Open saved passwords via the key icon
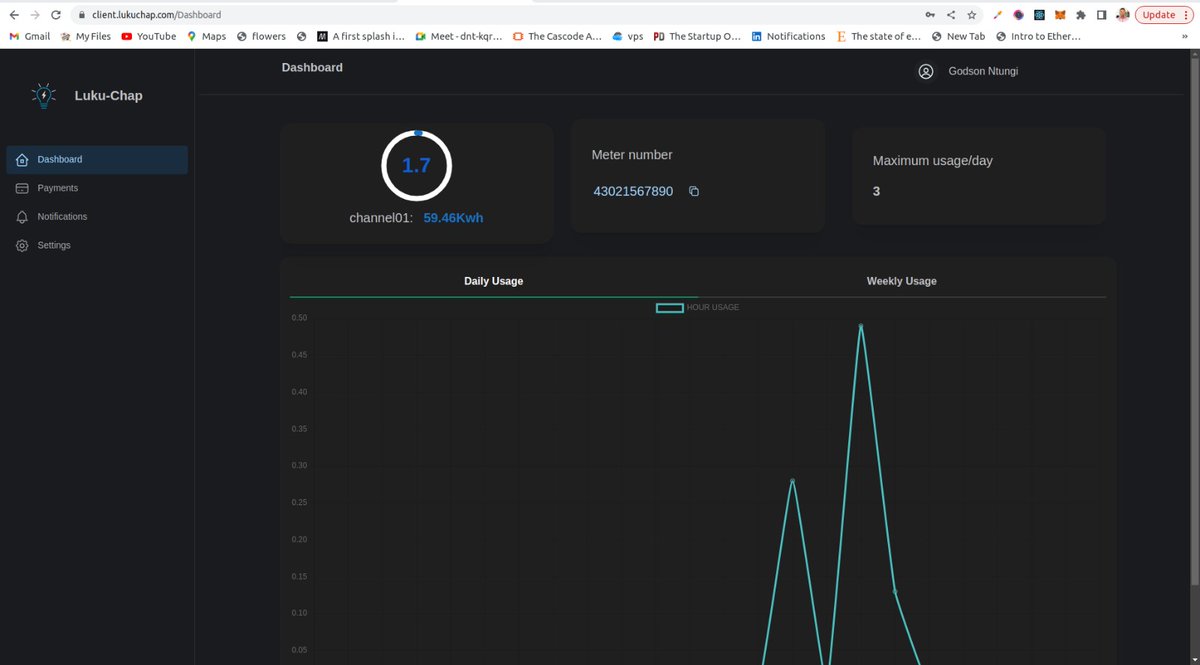The image size is (1200, 665). [930, 15]
